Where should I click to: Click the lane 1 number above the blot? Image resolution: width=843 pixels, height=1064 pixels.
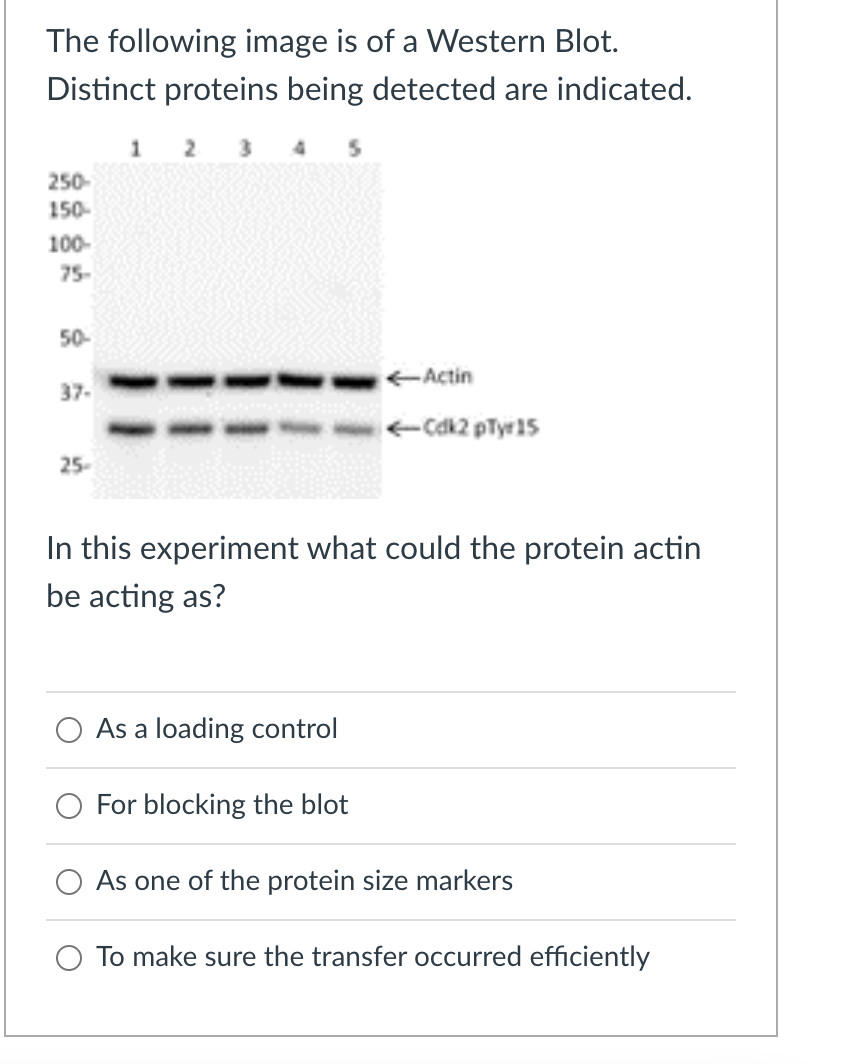coord(135,151)
